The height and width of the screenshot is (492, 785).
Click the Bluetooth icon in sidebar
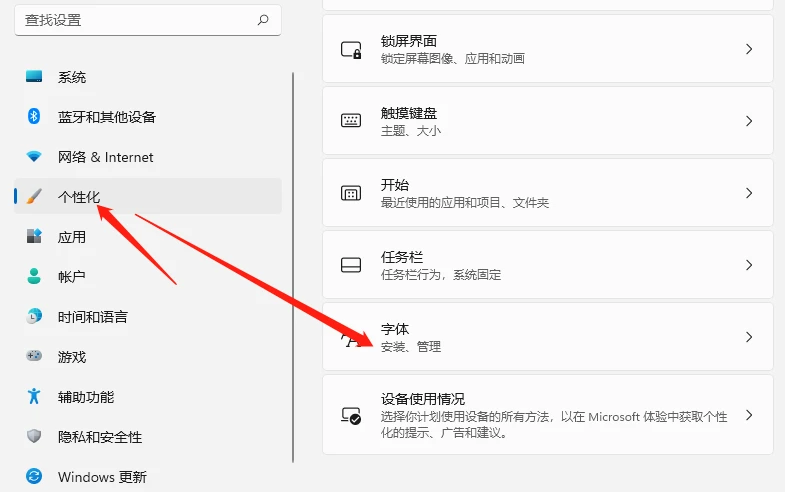(34, 117)
